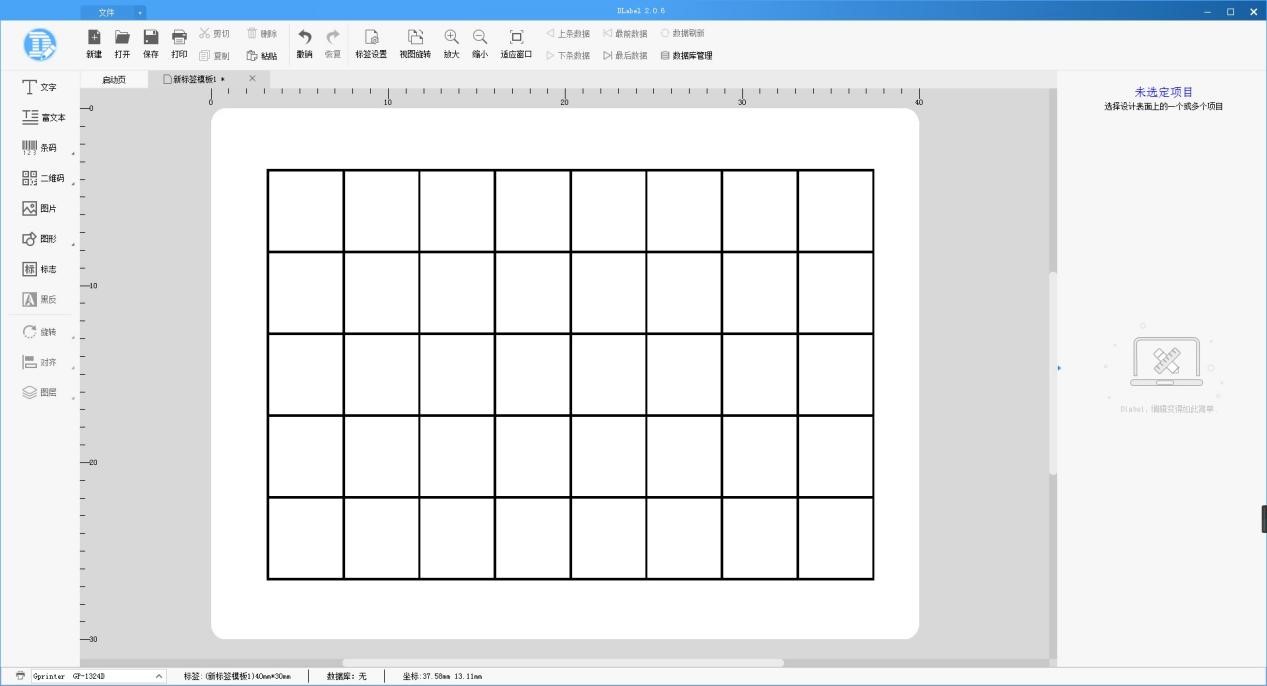Refresh data with 数据刷新
This screenshot has width=1267, height=686.
683,33
